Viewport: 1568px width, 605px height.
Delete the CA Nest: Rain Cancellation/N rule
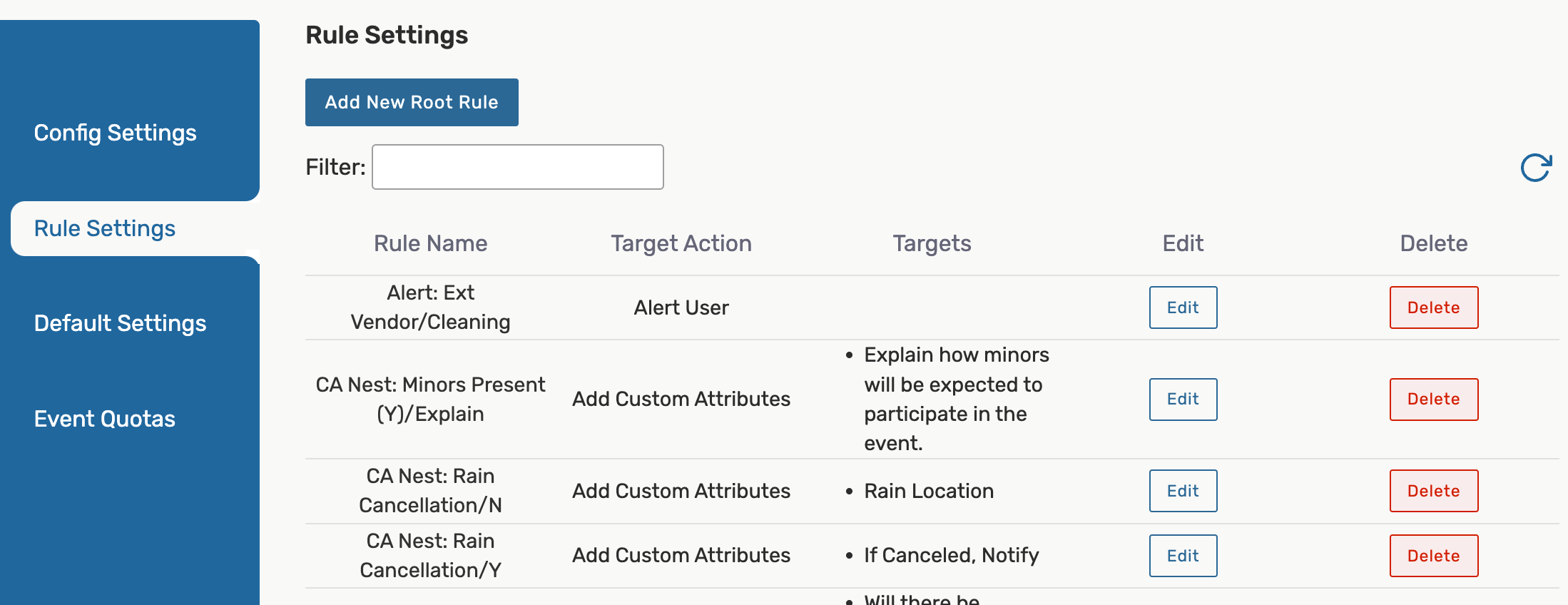(x=1433, y=491)
